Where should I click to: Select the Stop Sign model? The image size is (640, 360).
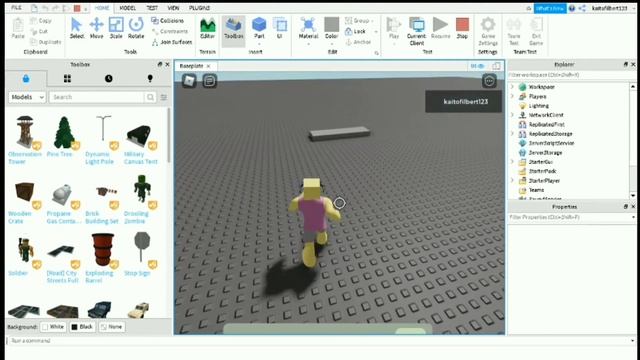(x=141, y=255)
